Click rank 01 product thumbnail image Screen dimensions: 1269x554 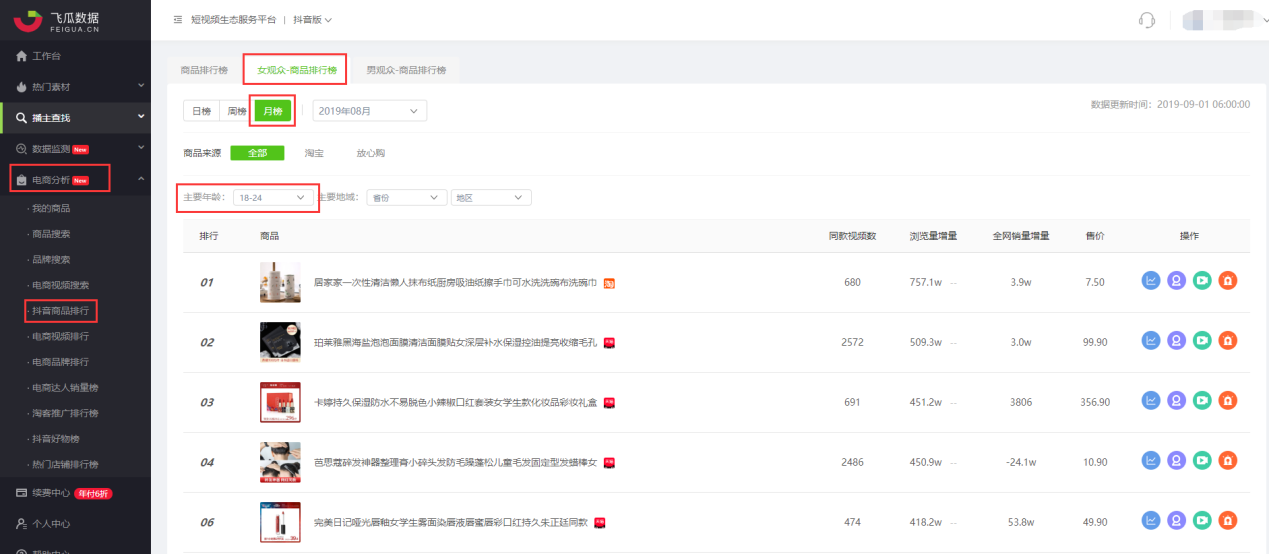(x=280, y=282)
